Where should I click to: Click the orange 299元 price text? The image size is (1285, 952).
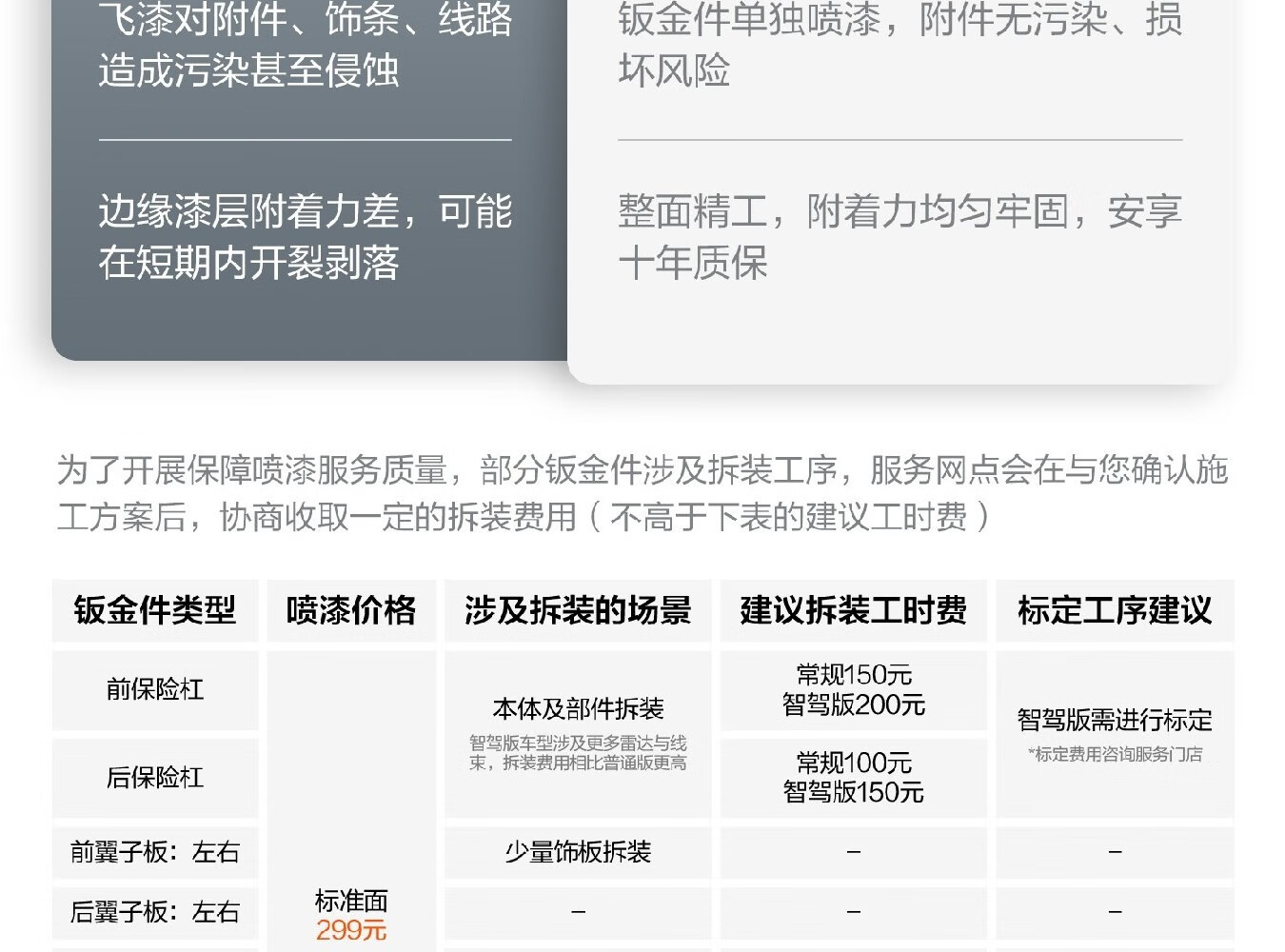pos(351,930)
